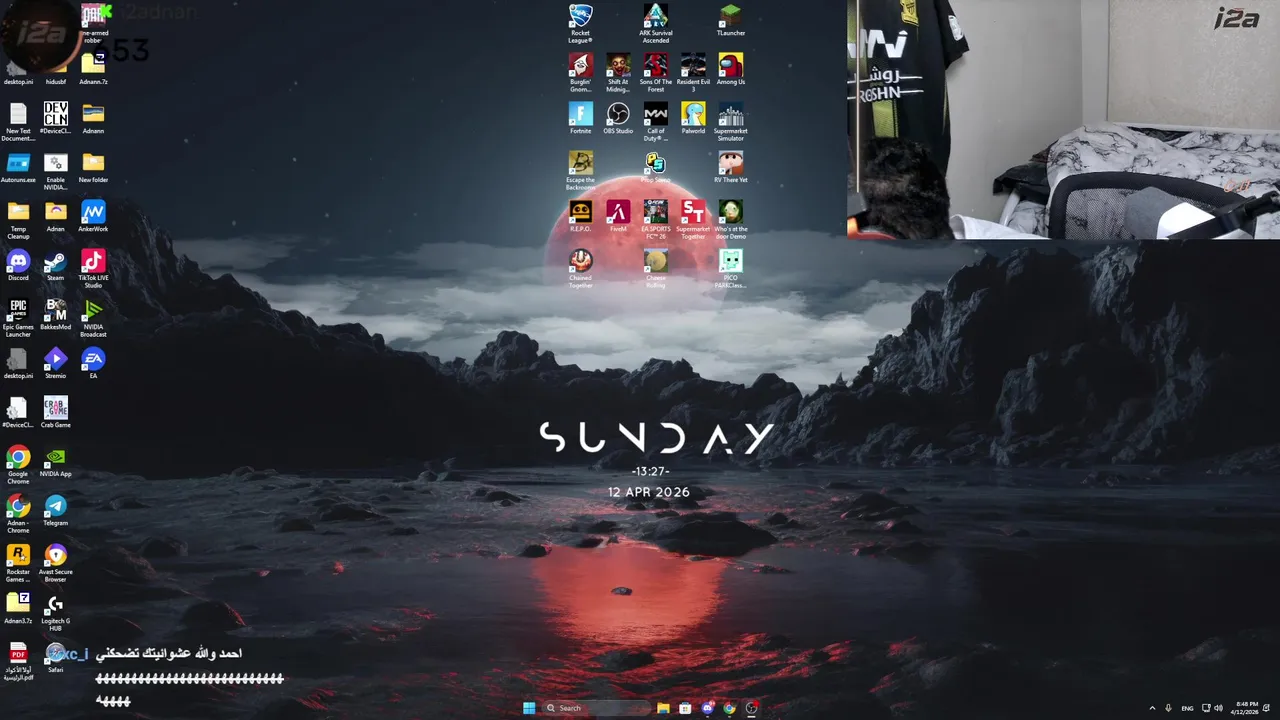Image resolution: width=1280 pixels, height=720 pixels.
Task: Launch Google Chrome desktop shortcut
Action: [x=18, y=464]
